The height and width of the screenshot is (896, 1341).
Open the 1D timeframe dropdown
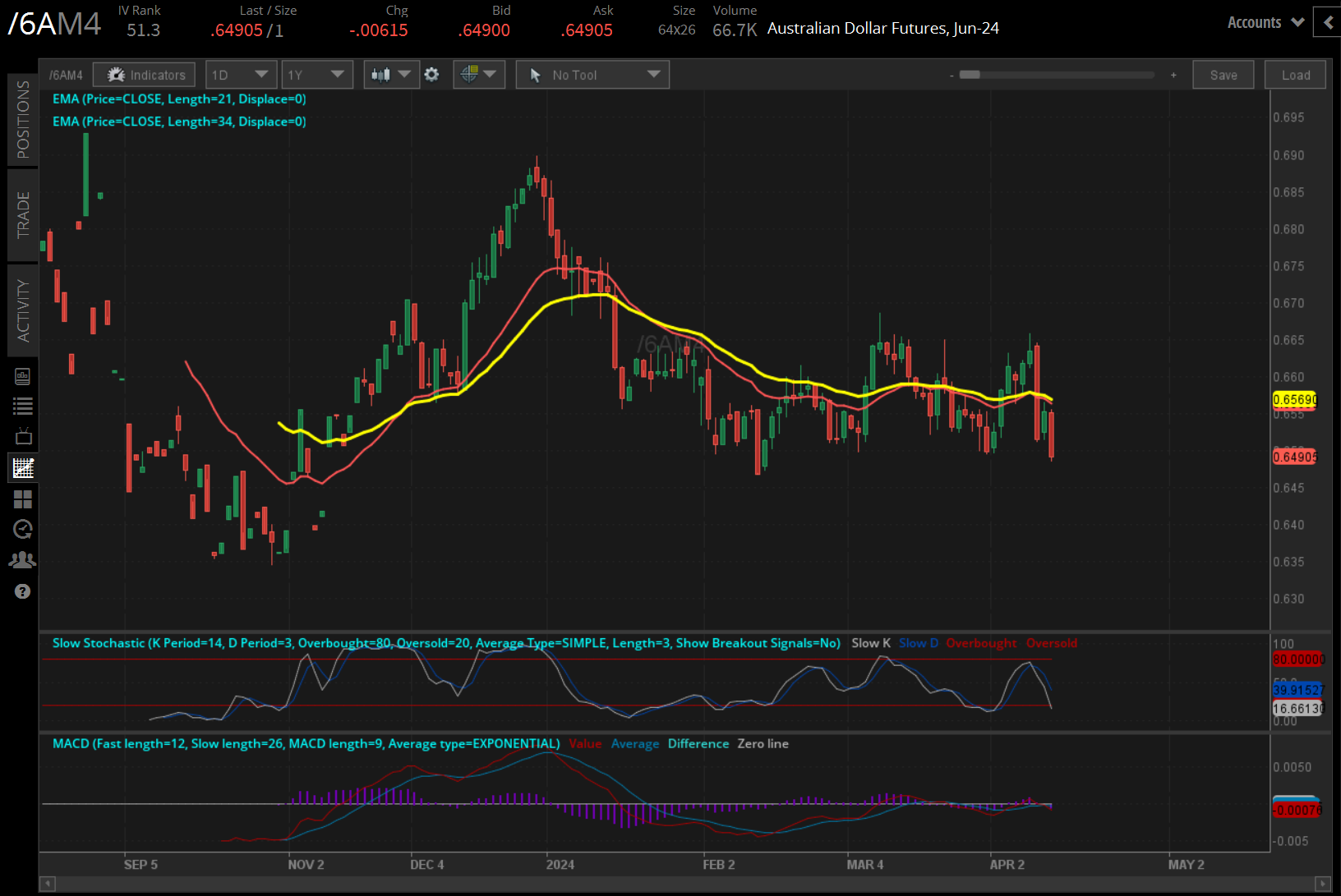point(241,74)
